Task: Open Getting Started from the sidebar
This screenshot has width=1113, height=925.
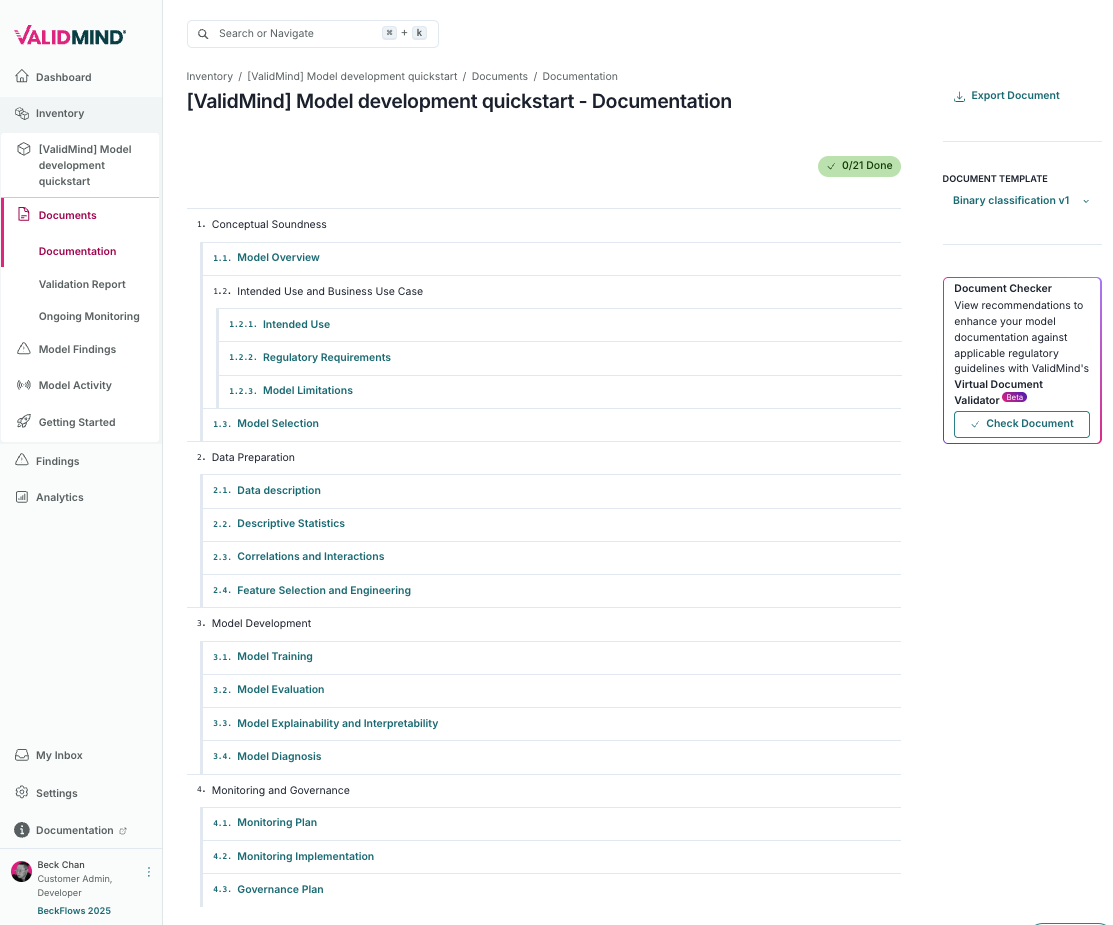Action: [75, 422]
